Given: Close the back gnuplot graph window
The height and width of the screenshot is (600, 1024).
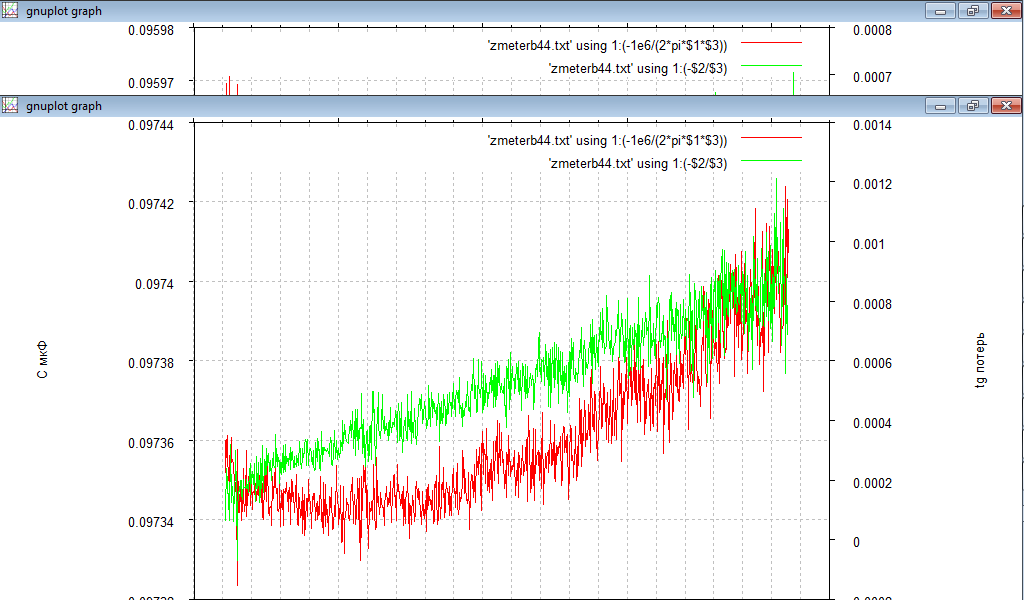Looking at the screenshot, I should coord(1006,11).
